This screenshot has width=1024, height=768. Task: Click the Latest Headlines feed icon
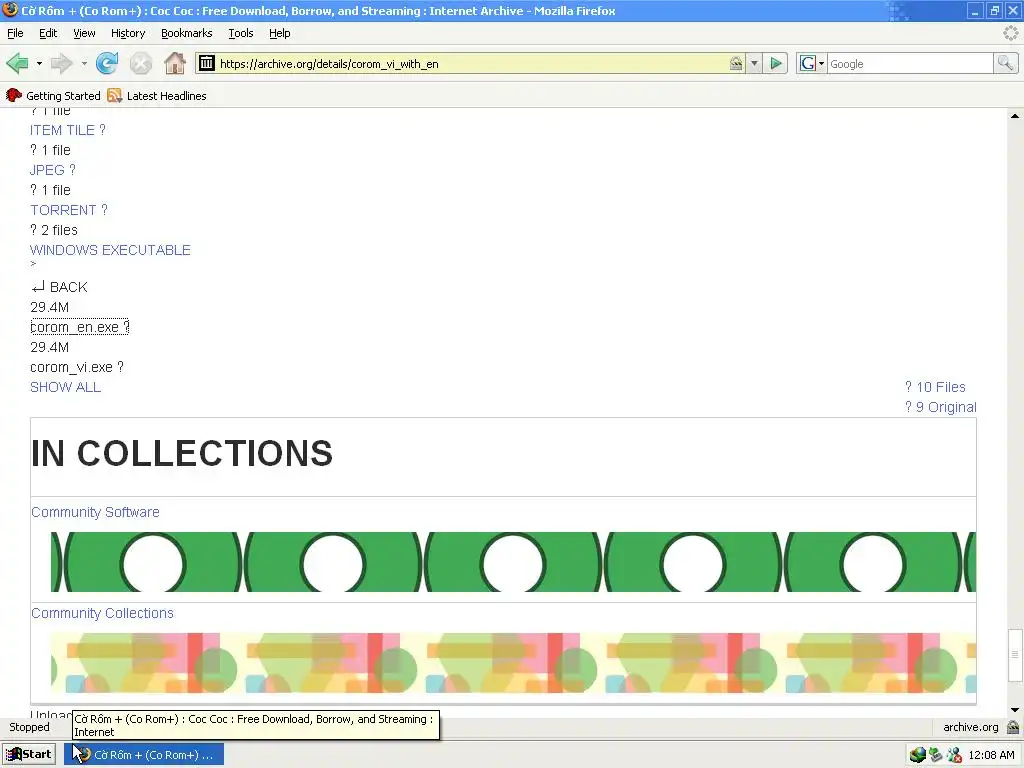(x=115, y=96)
